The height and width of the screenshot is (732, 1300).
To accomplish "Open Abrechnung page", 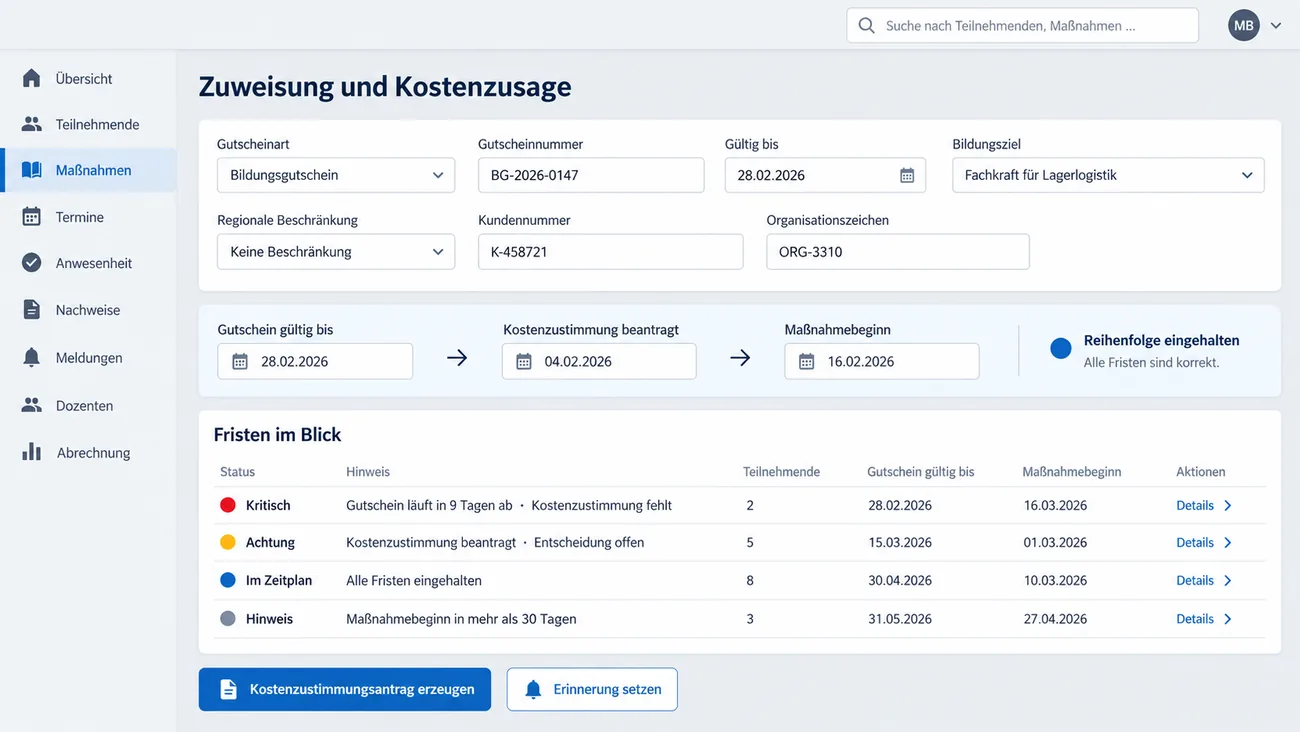I will (88, 452).
